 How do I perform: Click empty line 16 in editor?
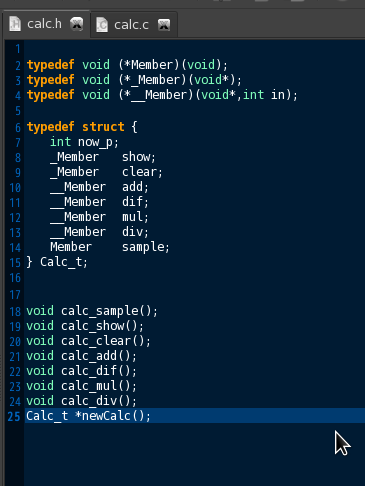click(x=194, y=278)
